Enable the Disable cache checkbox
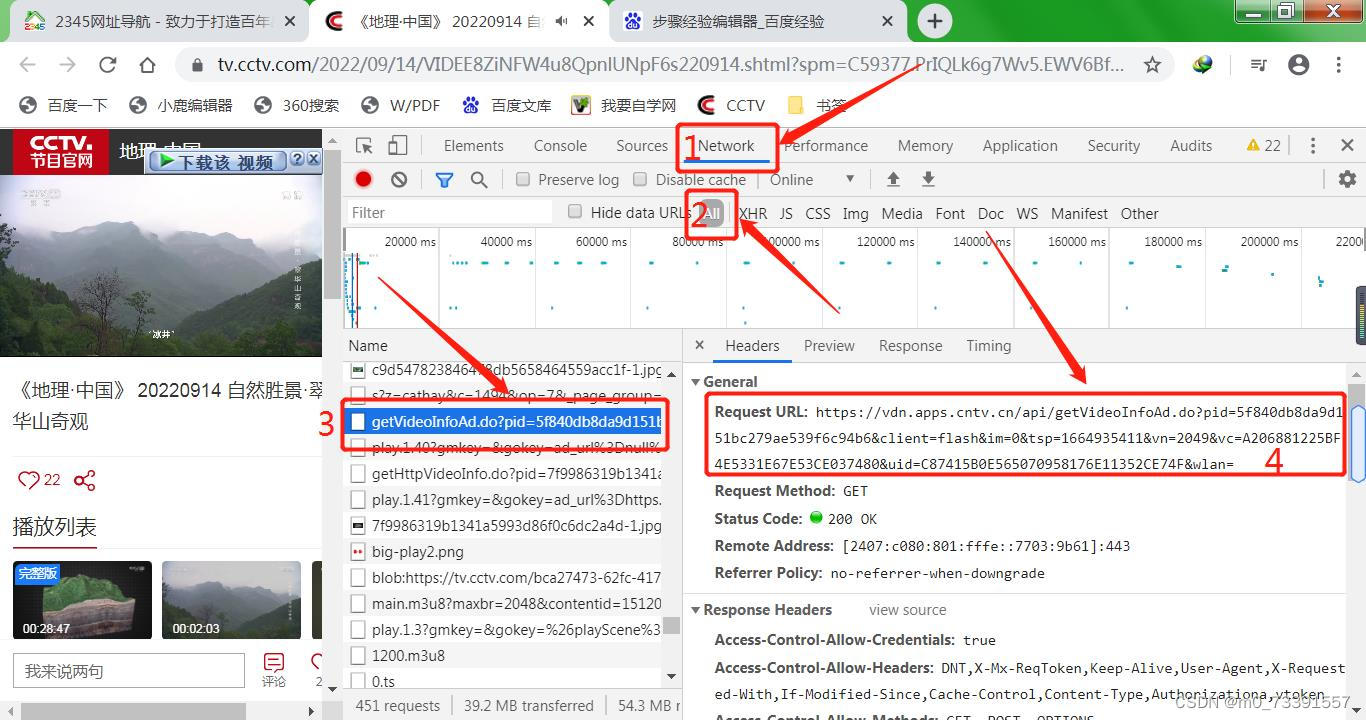This screenshot has width=1366, height=720. coord(641,180)
